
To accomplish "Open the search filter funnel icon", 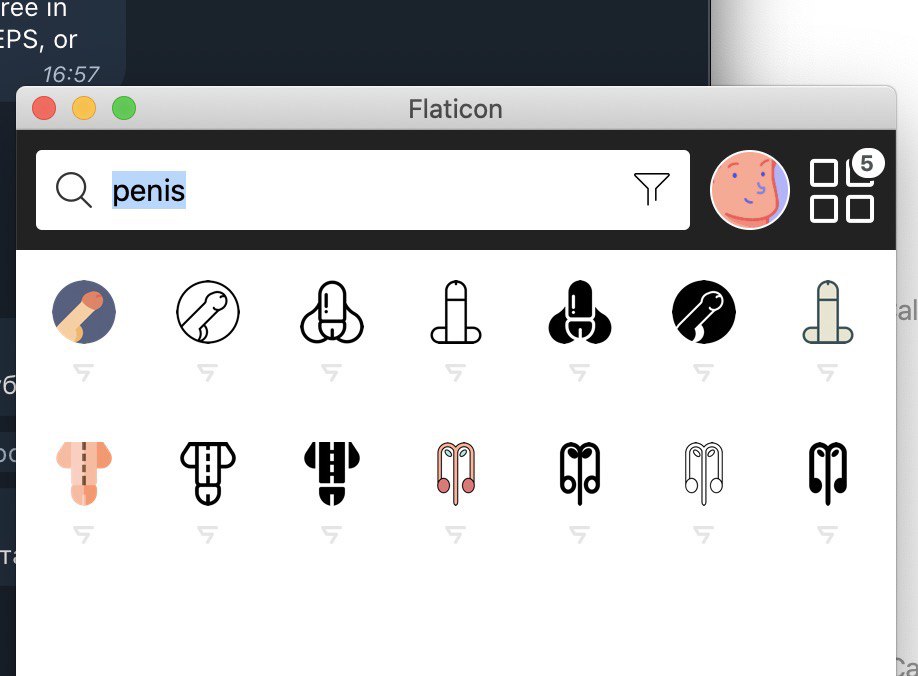I will tap(651, 189).
